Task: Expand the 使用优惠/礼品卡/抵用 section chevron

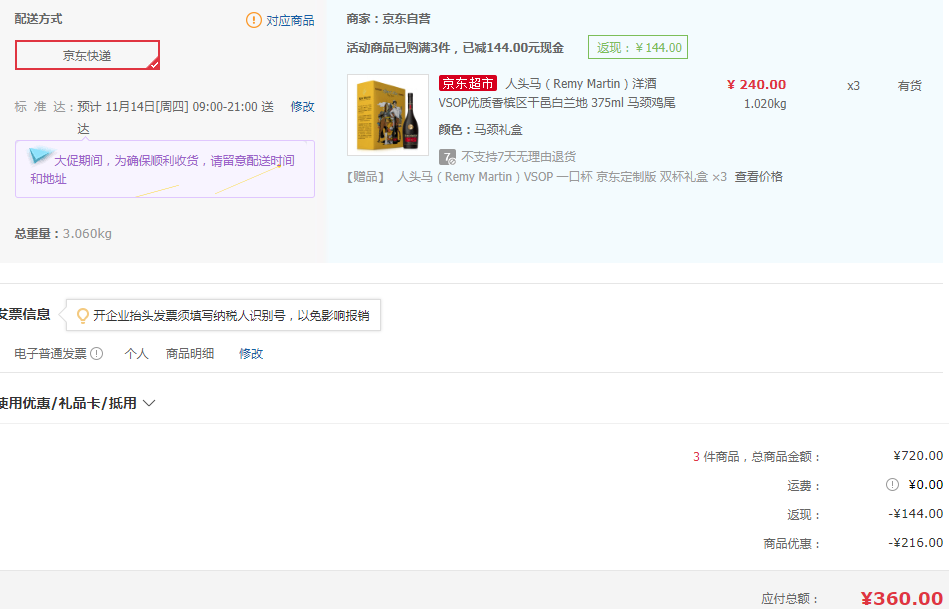Action: [149, 403]
